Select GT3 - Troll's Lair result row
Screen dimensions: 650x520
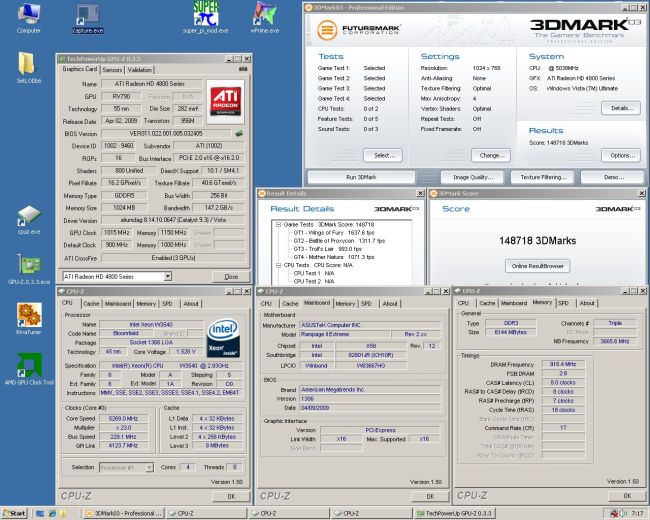327,249
